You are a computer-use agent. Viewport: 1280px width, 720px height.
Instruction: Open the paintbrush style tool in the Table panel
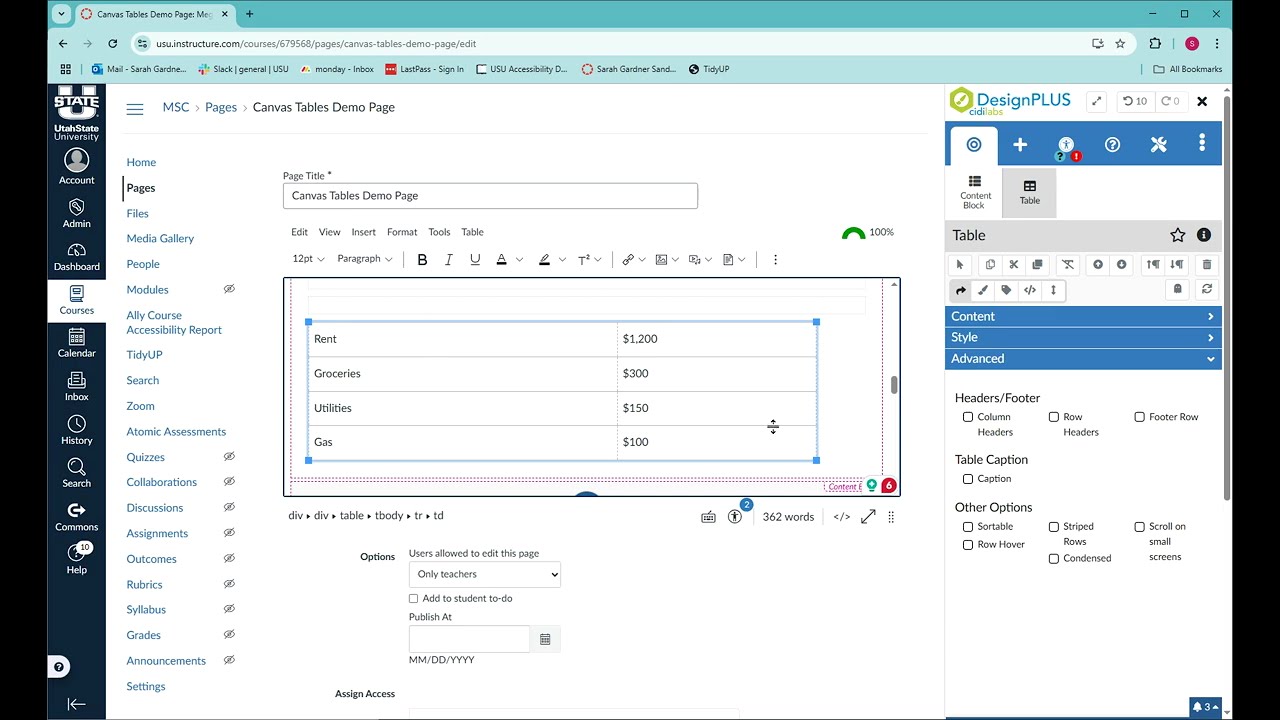[x=983, y=290]
